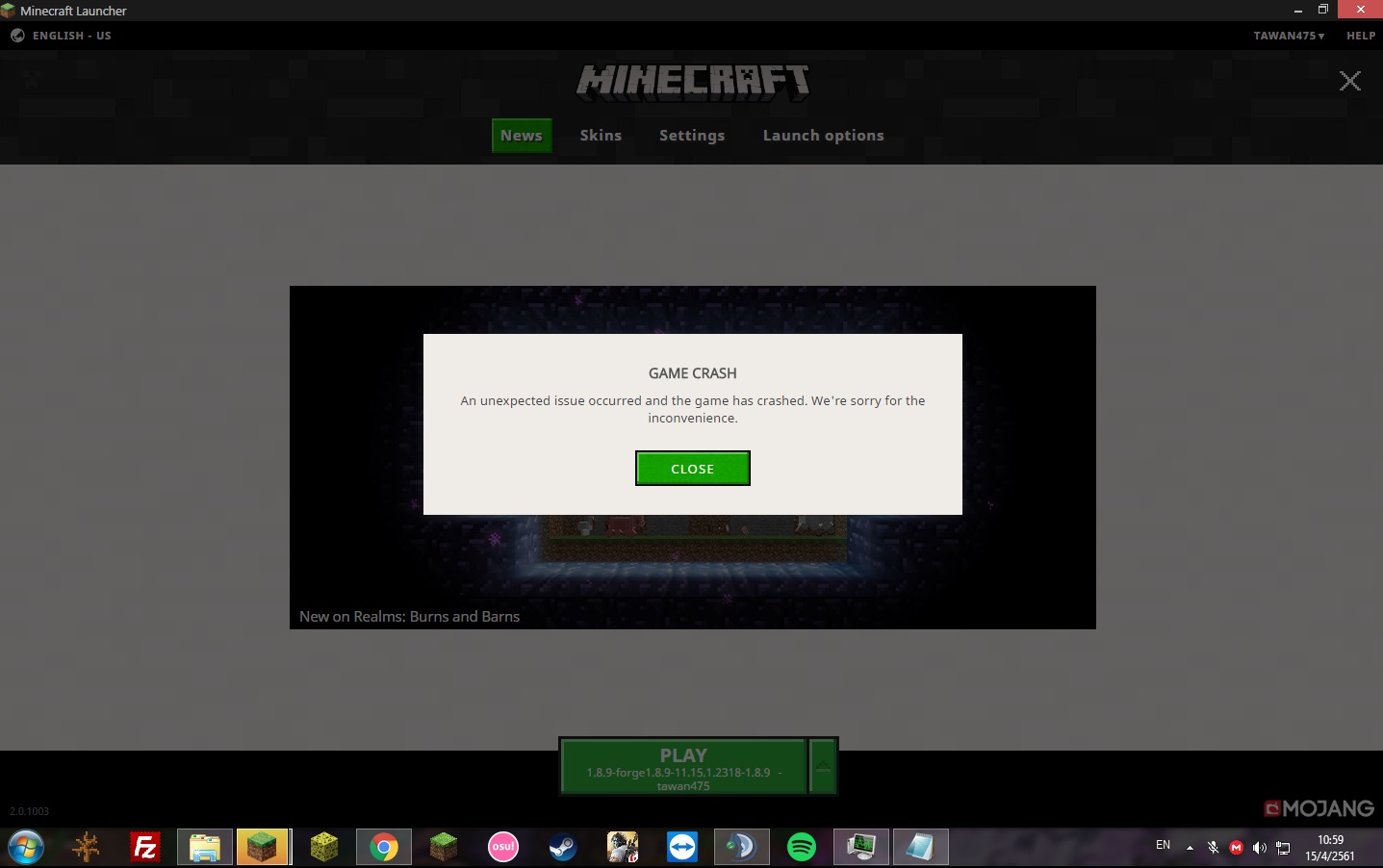Open the game character taskbar icon
This screenshot has height=868, width=1383.
pyautogui.click(x=623, y=848)
